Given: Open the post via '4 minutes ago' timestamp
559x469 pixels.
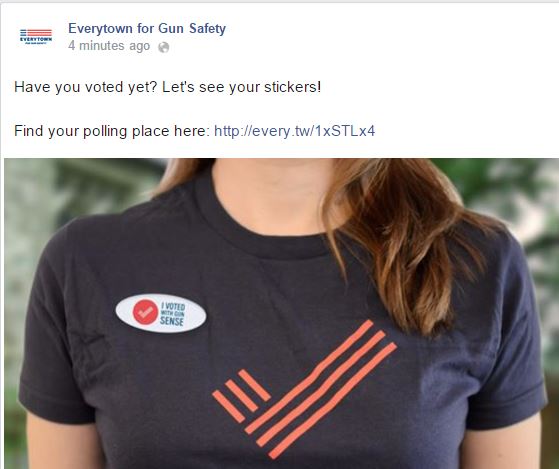Looking at the screenshot, I should tap(109, 46).
